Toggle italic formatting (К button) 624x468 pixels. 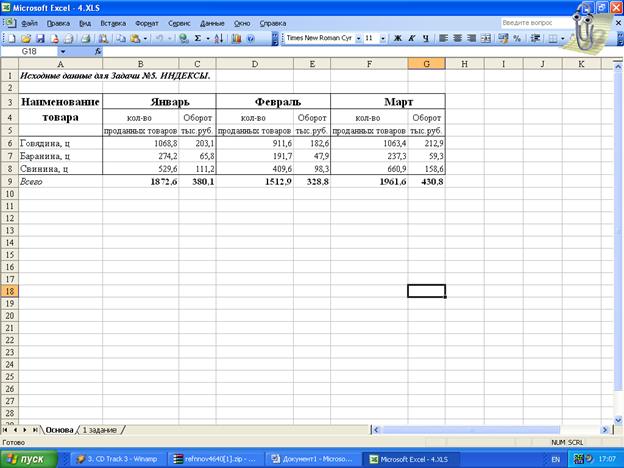(411, 38)
